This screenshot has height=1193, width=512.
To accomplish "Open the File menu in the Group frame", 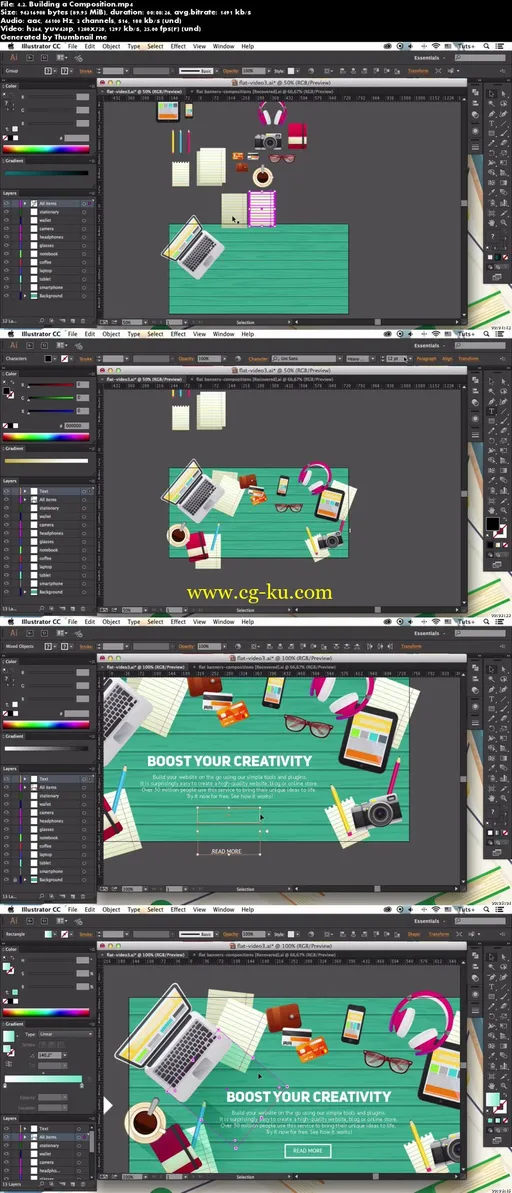I will pyautogui.click(x=72, y=46).
